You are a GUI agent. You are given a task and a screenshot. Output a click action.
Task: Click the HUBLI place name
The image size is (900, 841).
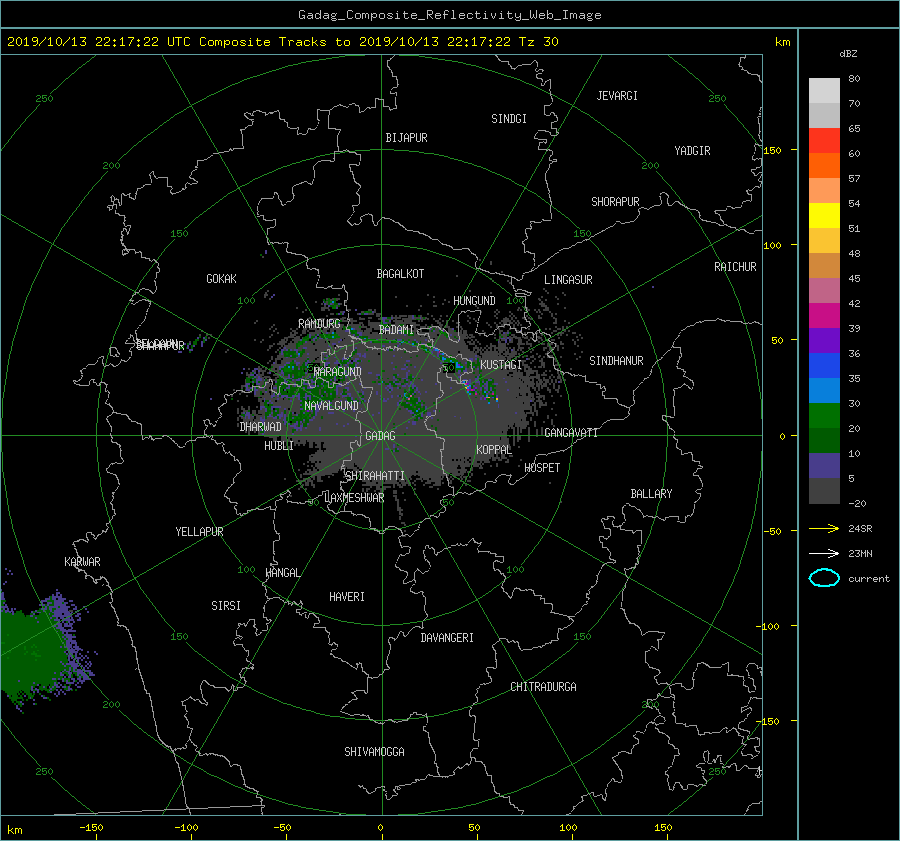[279, 446]
